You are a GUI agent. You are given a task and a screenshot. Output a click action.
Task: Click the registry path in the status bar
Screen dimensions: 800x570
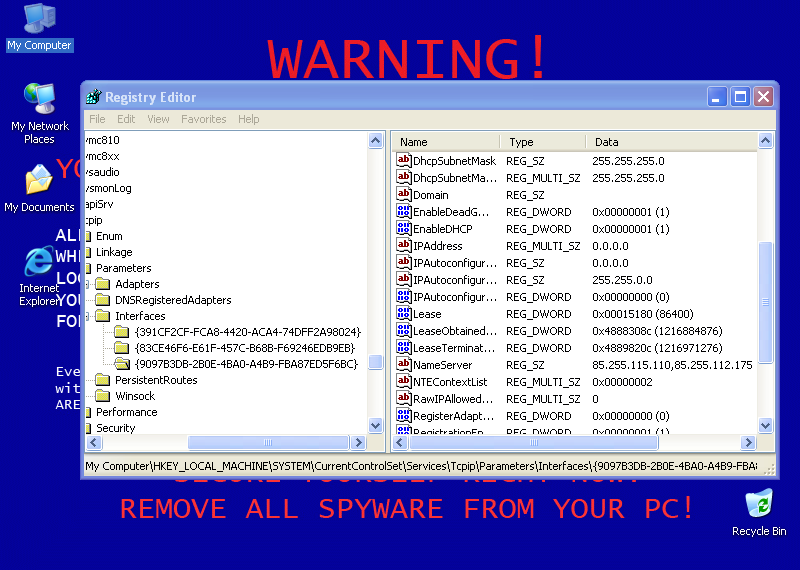(x=421, y=466)
